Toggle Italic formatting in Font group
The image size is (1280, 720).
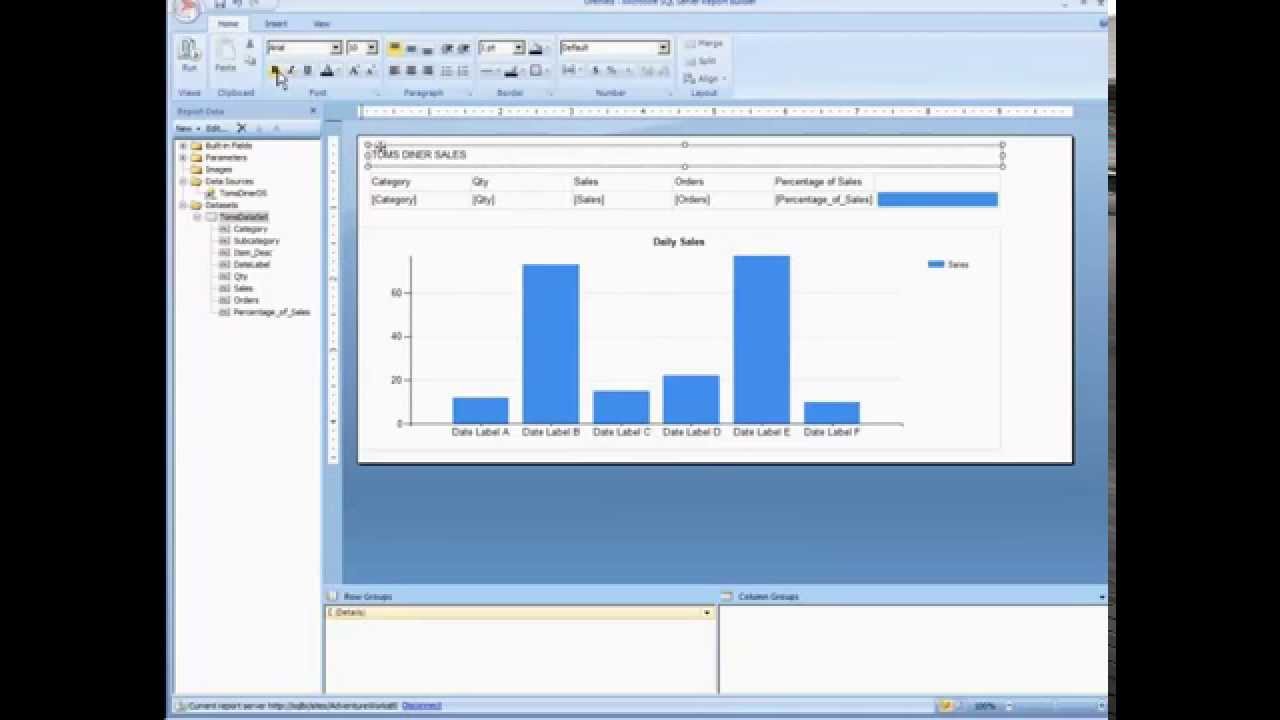(x=291, y=71)
